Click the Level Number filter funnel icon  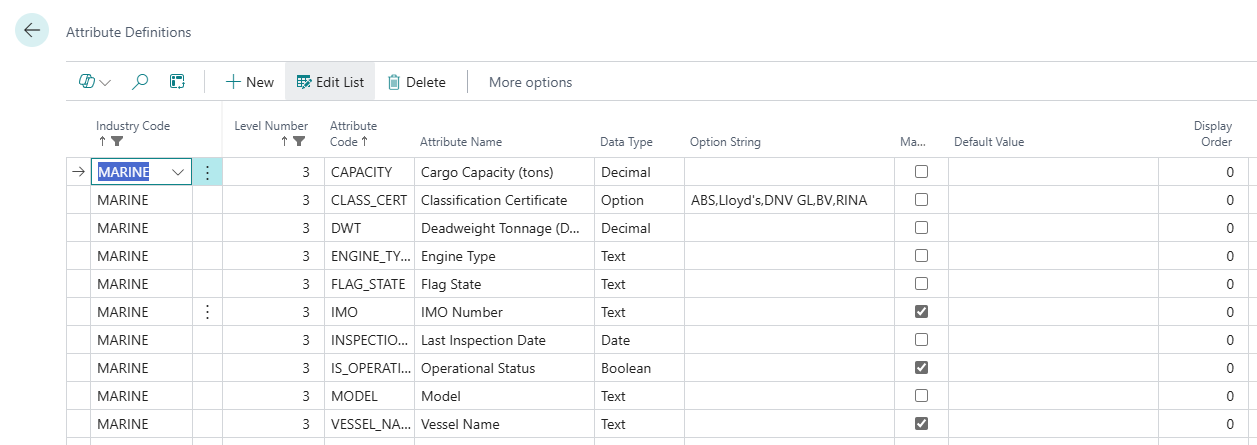[x=299, y=142]
